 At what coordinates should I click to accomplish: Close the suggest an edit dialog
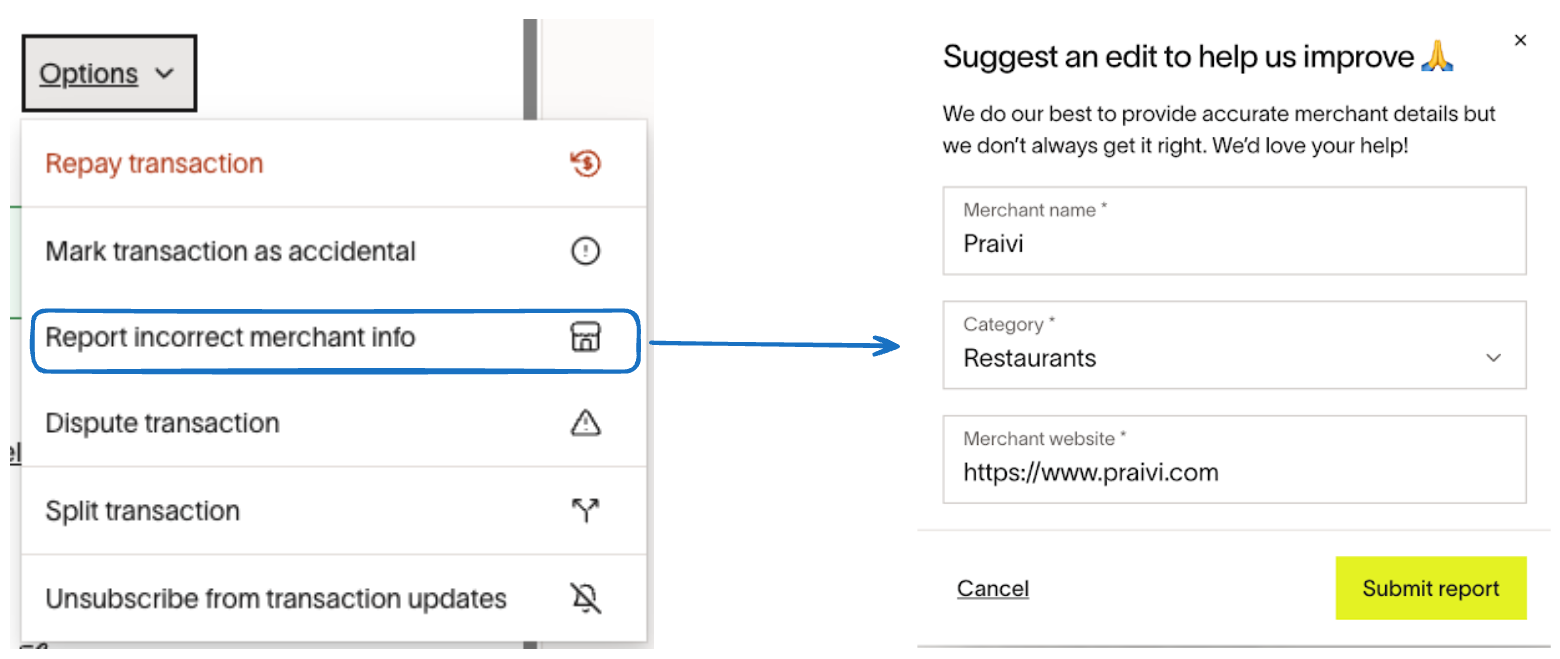(1520, 41)
